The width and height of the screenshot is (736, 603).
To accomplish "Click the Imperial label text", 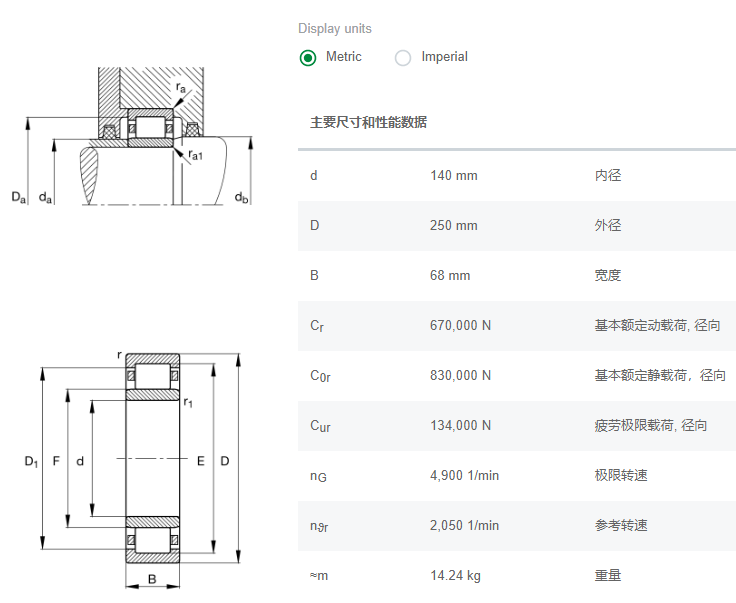I will click(444, 57).
